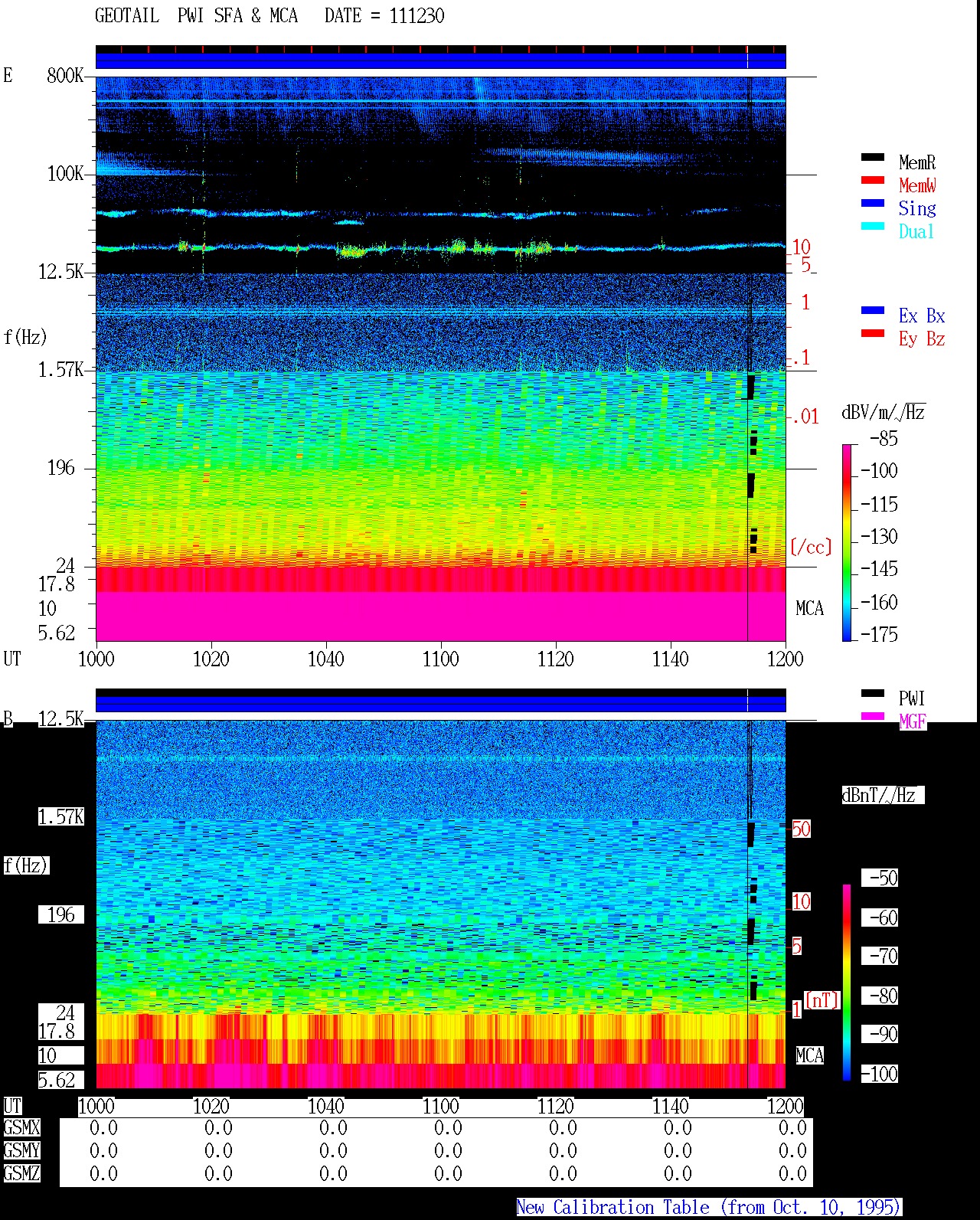This screenshot has width=980, height=1220.
Task: Click the E panel magenta low-frequency MCA band
Action: tap(440, 617)
